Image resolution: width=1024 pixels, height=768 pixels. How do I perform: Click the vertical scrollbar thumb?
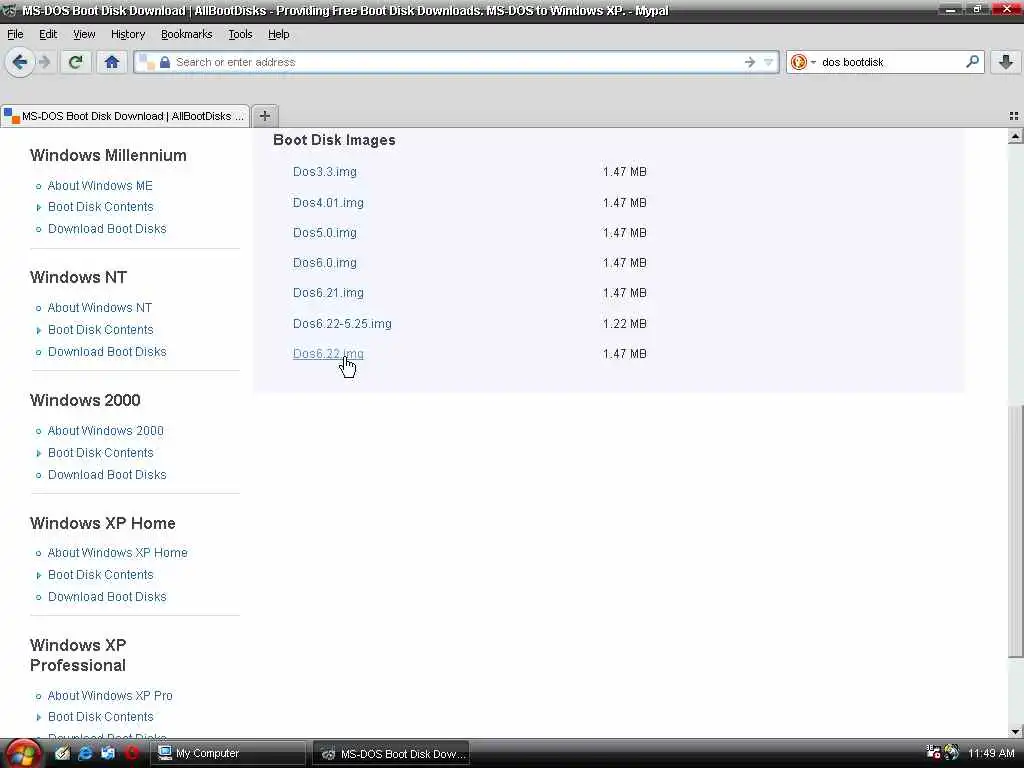[x=1016, y=530]
